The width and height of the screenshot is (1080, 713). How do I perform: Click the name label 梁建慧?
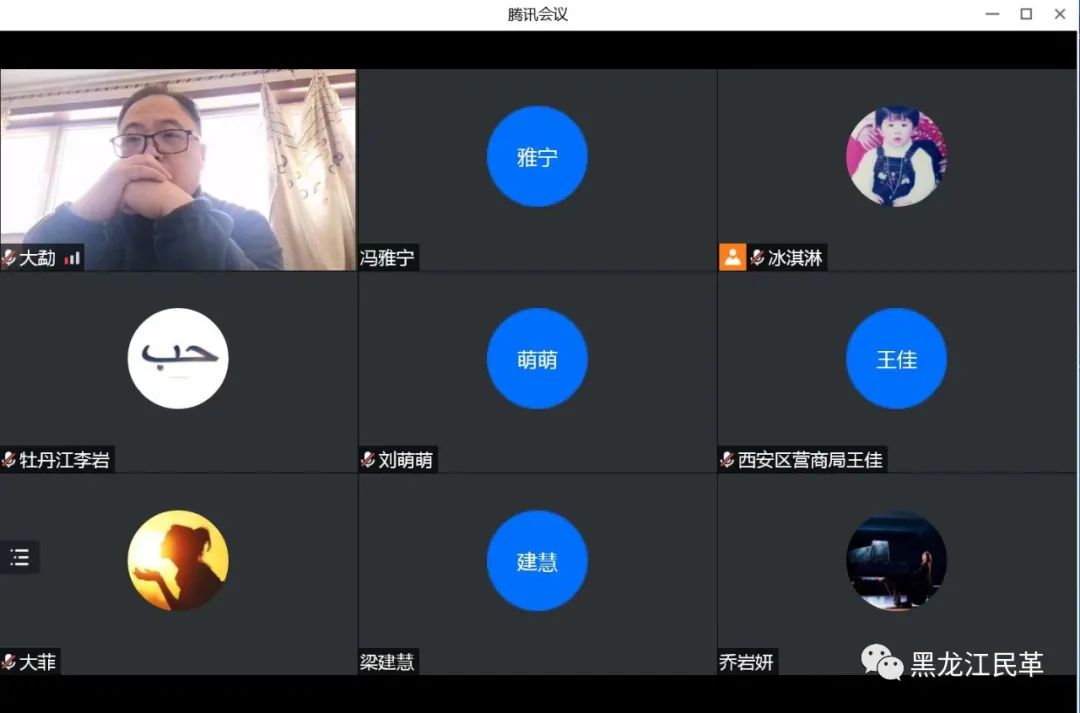[387, 663]
